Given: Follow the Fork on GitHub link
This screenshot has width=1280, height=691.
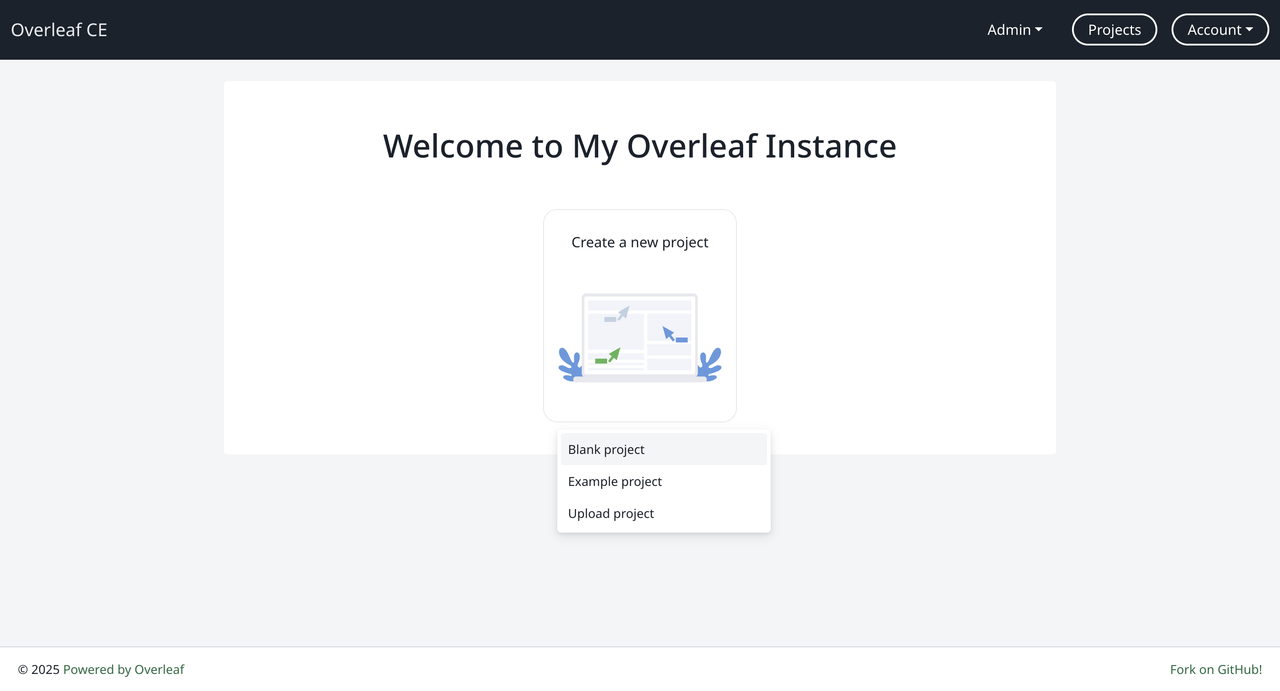Looking at the screenshot, I should (1216, 669).
